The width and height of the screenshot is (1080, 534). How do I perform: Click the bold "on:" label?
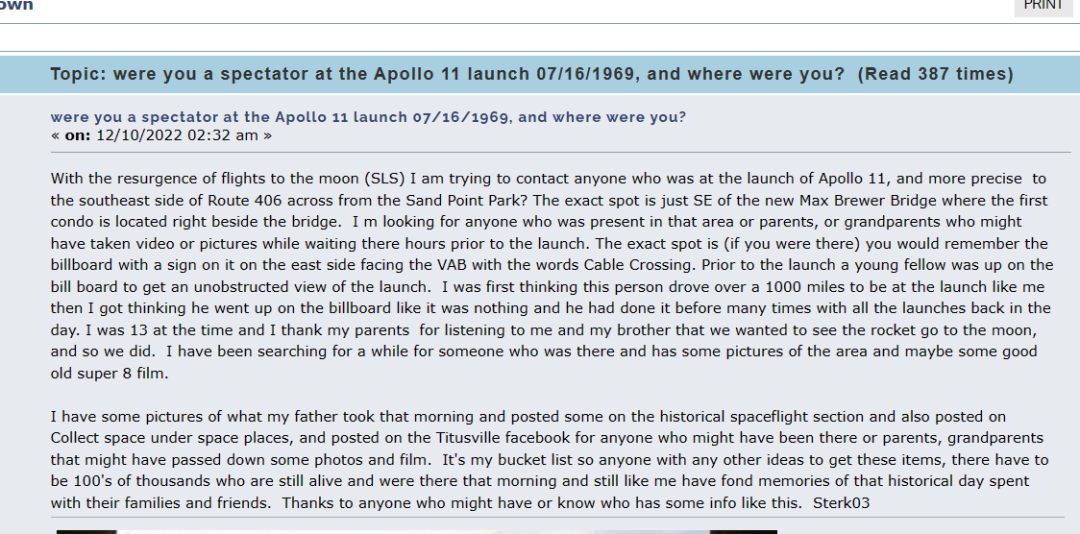78,135
